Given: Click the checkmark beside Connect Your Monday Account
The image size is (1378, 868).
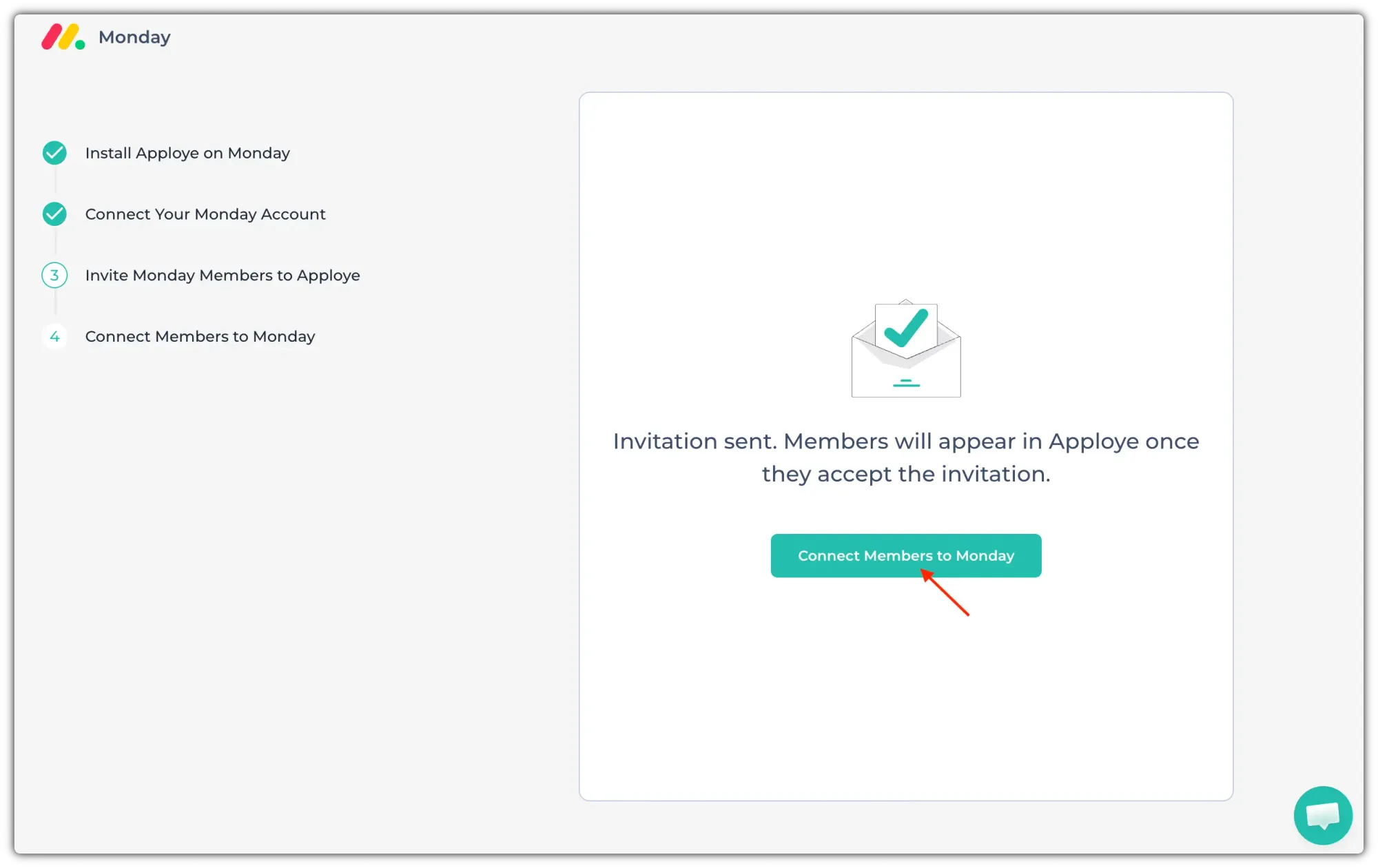Looking at the screenshot, I should [x=54, y=214].
